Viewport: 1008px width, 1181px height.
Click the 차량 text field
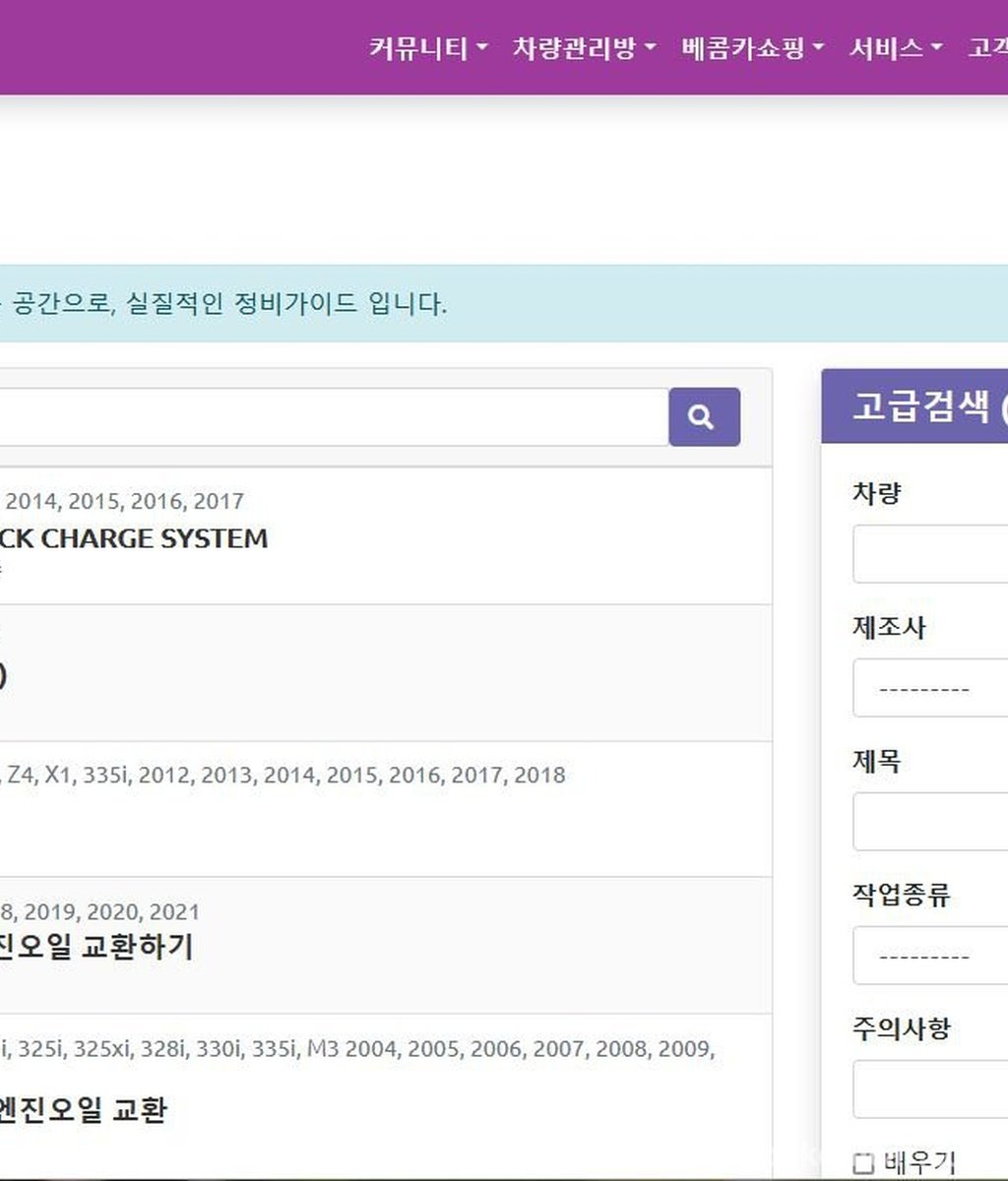(x=930, y=554)
